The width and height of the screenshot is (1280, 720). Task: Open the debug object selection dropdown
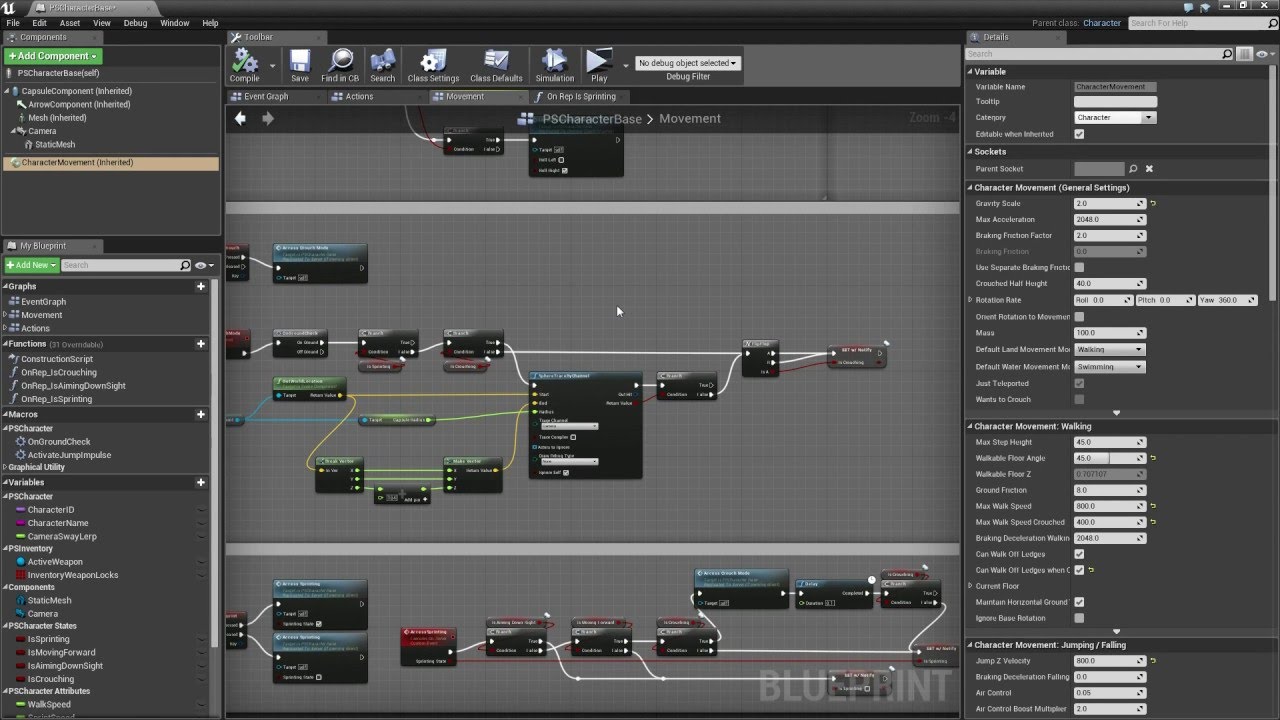(688, 63)
